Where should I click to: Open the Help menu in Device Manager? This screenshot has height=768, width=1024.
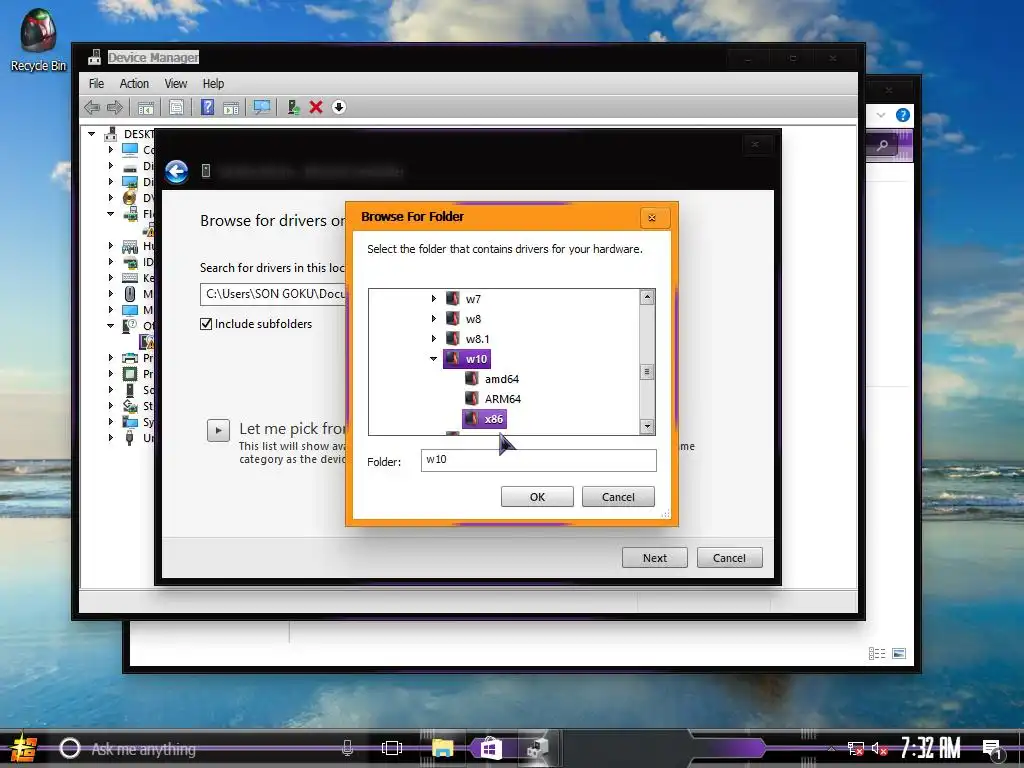[213, 84]
